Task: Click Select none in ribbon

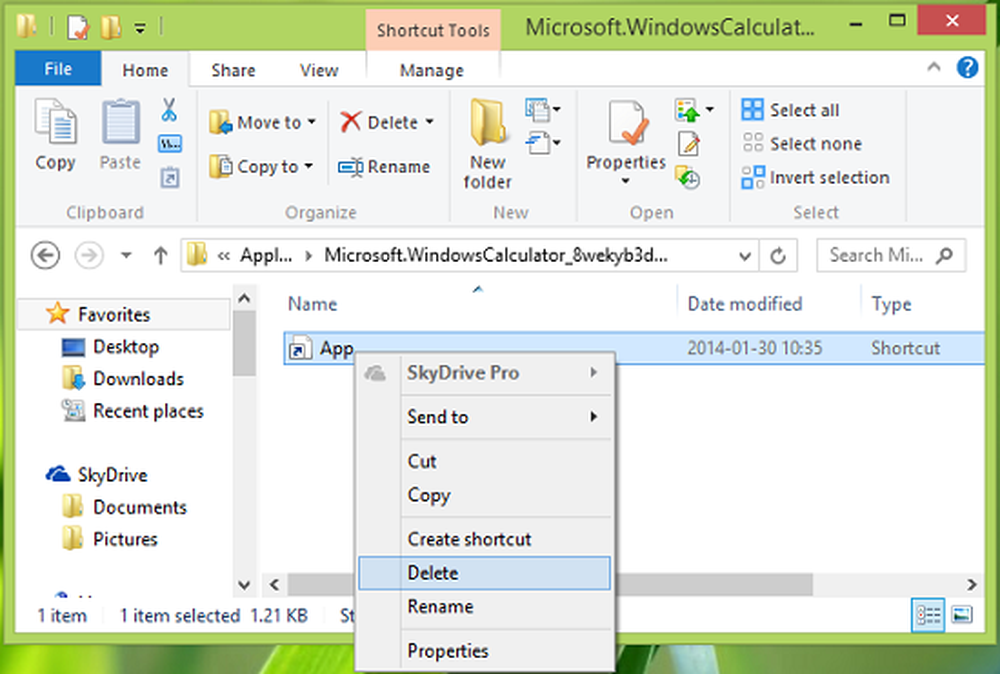Action: pyautogui.click(x=802, y=143)
